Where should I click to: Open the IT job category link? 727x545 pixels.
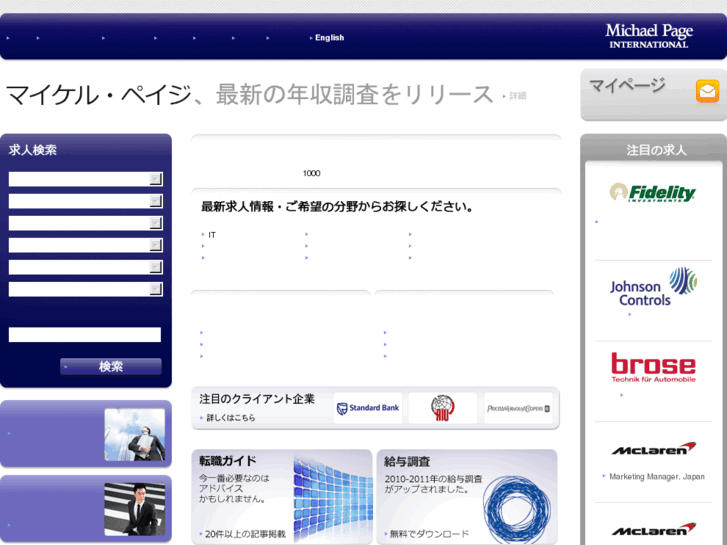pos(212,235)
